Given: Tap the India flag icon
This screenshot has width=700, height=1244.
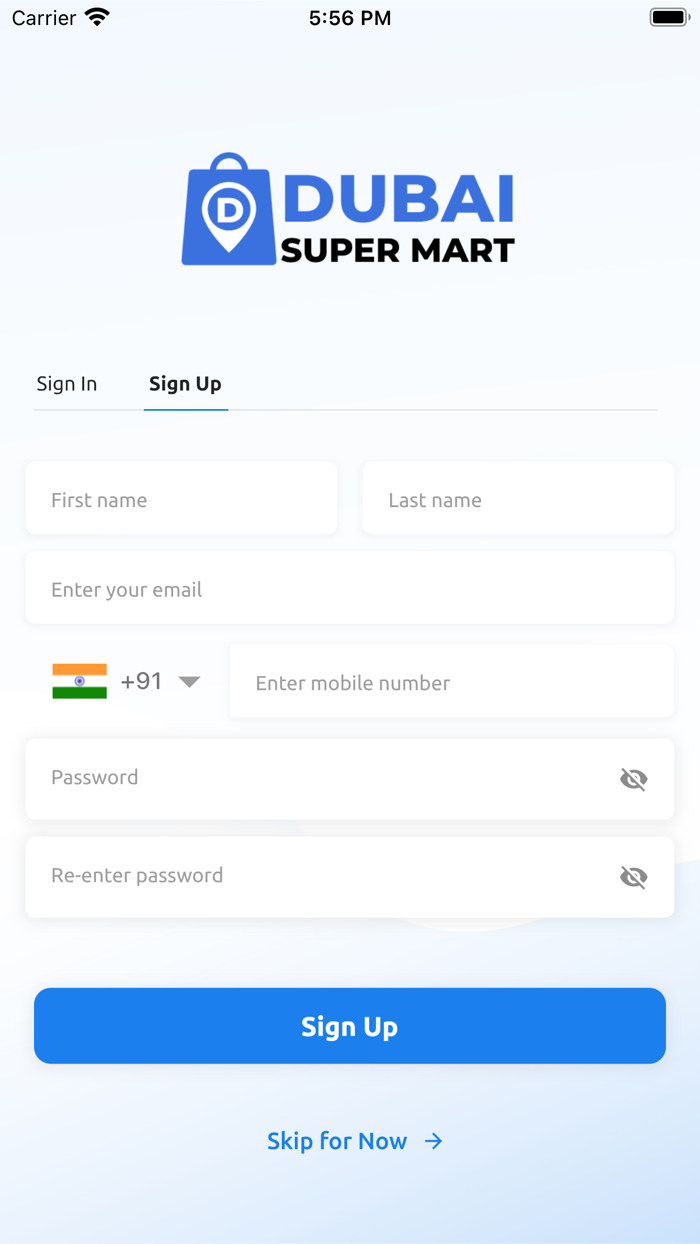Looking at the screenshot, I should pos(80,681).
